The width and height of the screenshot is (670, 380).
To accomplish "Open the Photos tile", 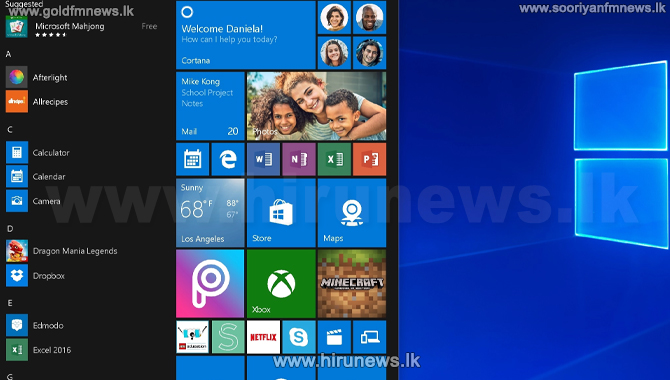I will tap(317, 106).
